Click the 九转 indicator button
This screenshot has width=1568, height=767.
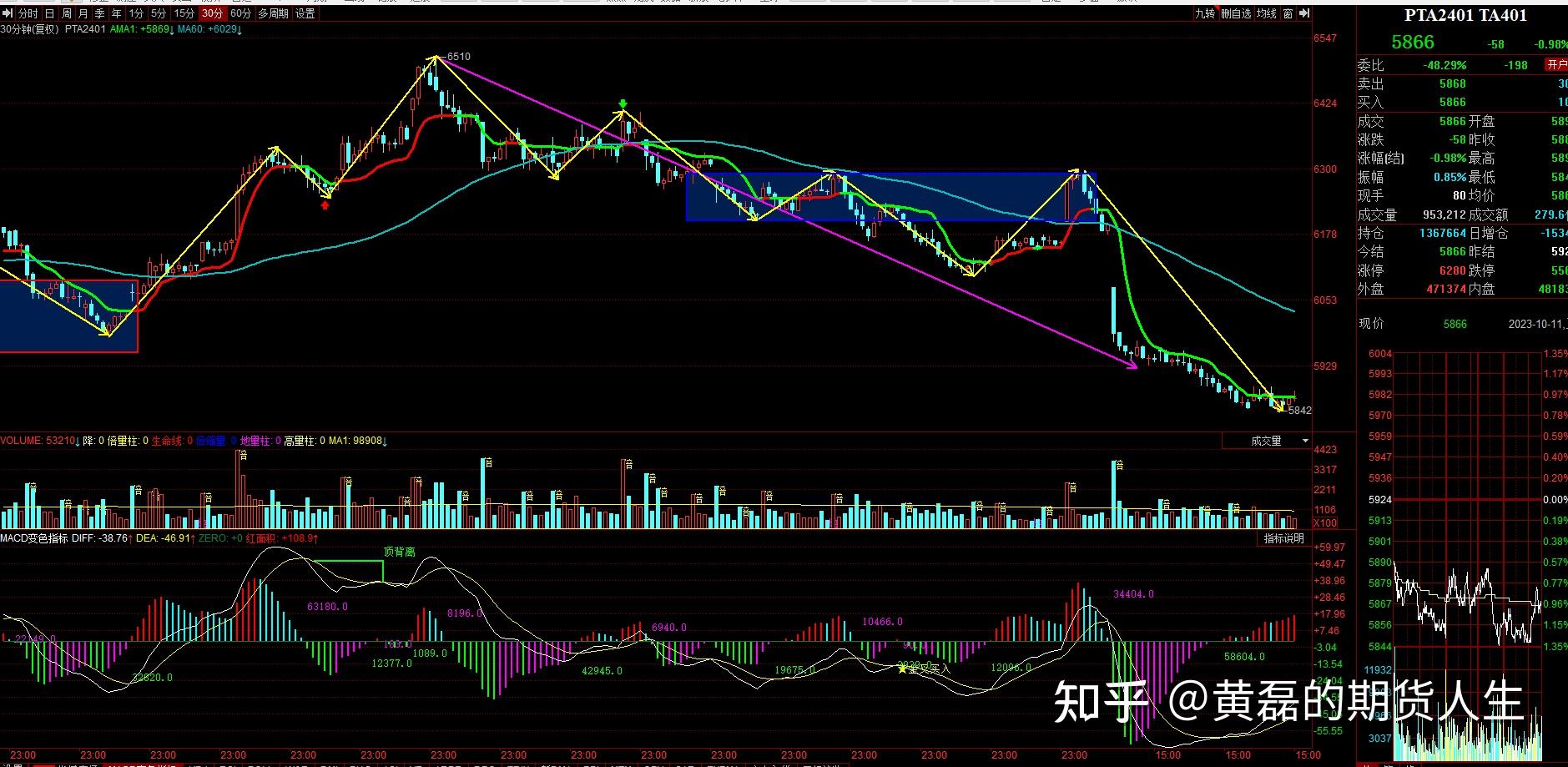[1204, 13]
